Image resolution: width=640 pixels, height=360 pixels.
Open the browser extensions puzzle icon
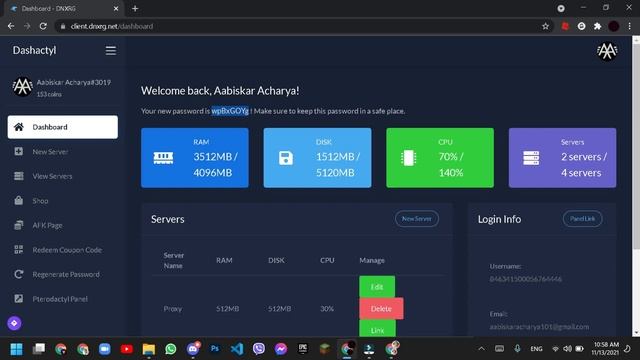click(598, 26)
